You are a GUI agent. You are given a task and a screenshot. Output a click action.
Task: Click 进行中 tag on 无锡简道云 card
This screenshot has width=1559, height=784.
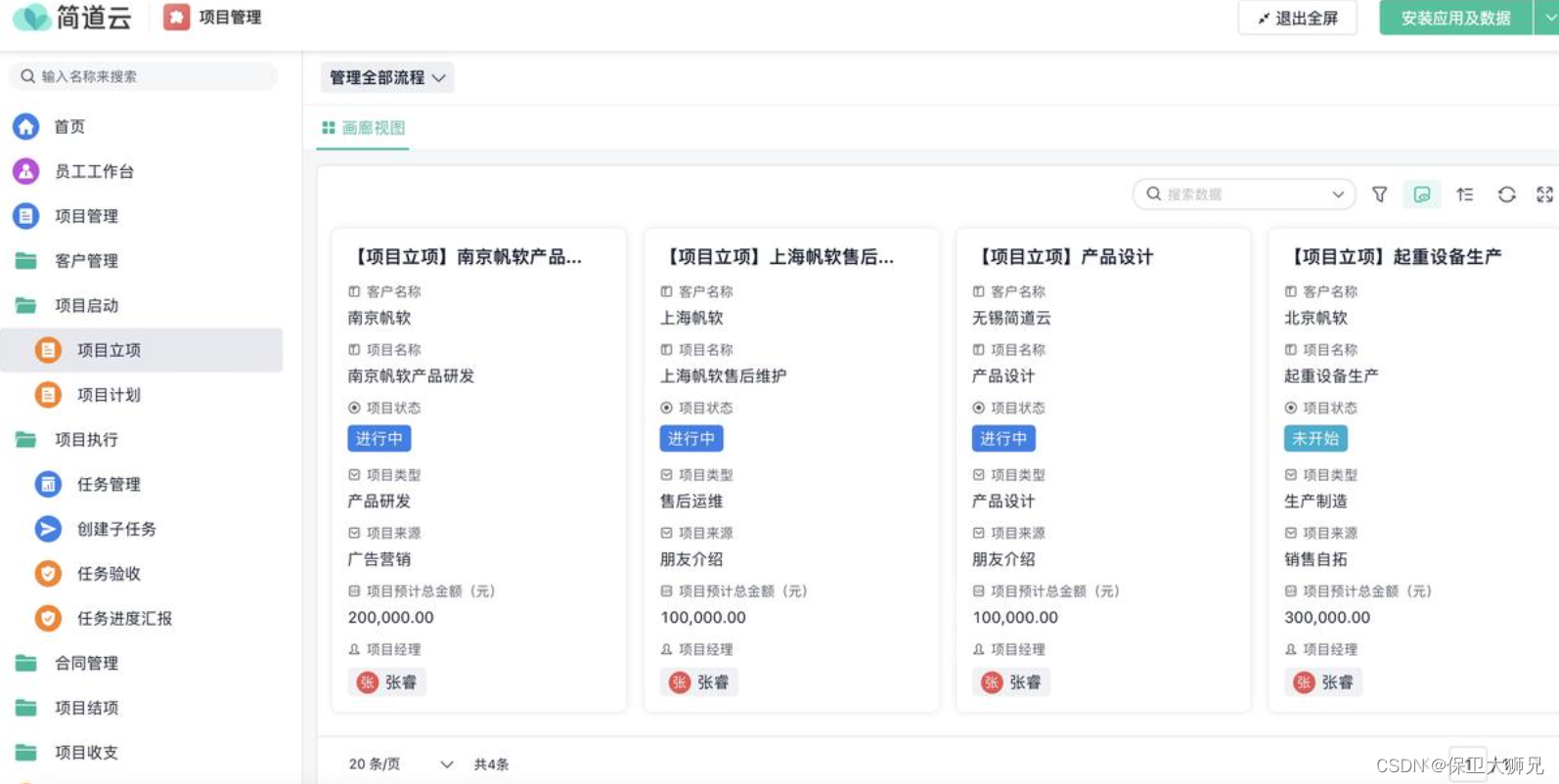click(x=1003, y=439)
